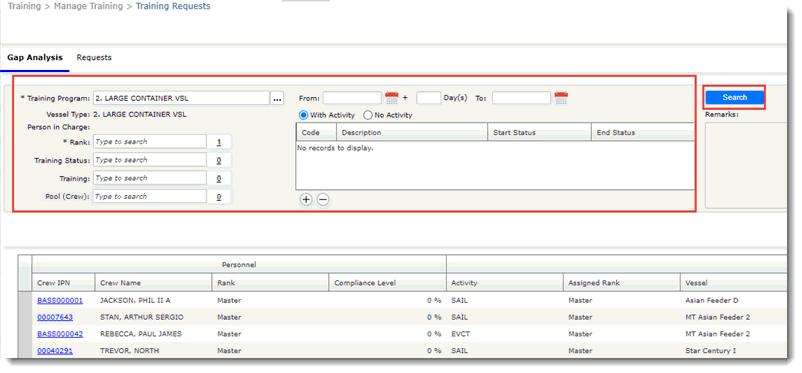Click the Rank type-to-search field

point(149,142)
